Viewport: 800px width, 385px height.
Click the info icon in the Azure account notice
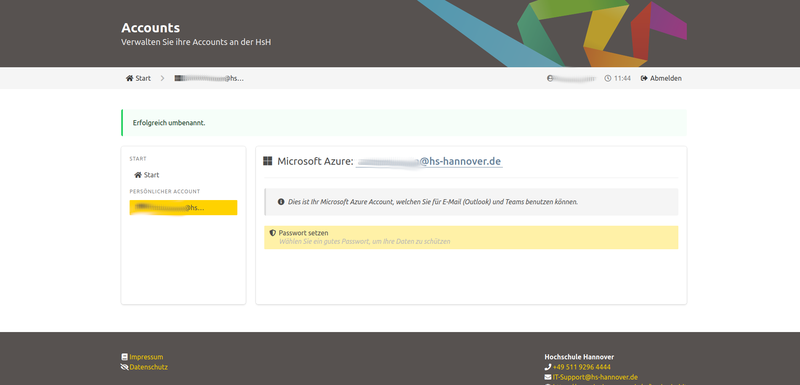(x=281, y=202)
